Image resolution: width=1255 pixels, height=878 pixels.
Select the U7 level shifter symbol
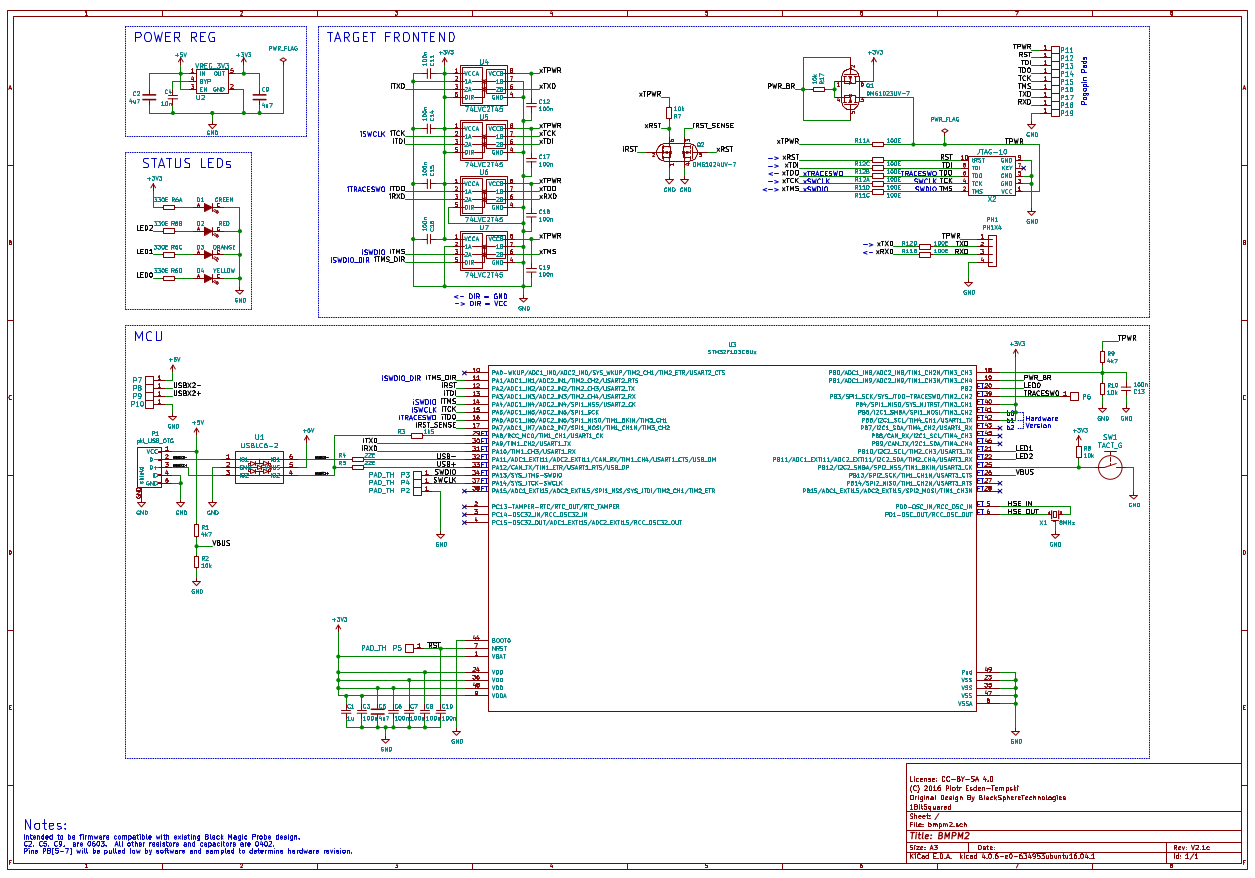pos(484,251)
